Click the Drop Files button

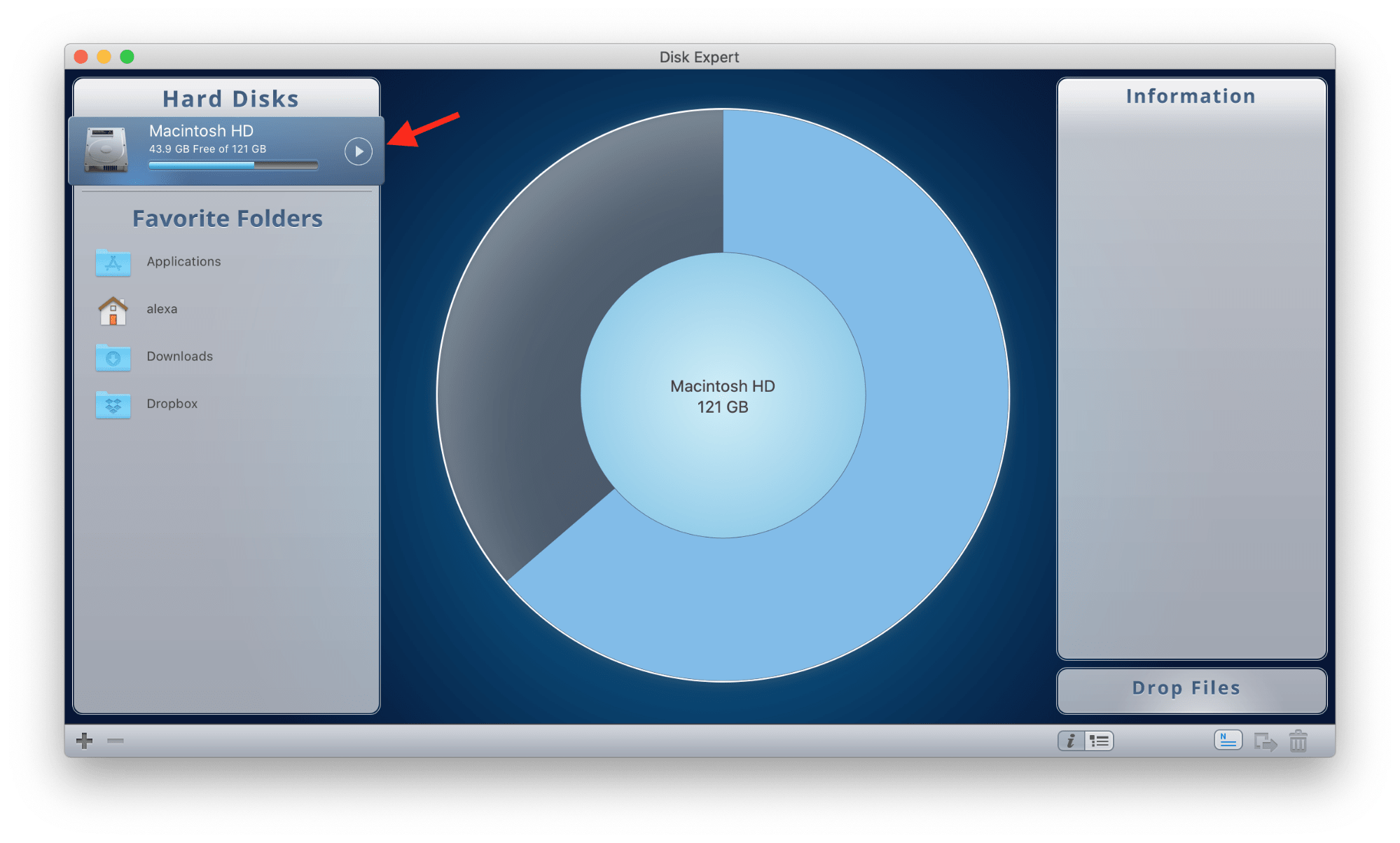(1191, 689)
